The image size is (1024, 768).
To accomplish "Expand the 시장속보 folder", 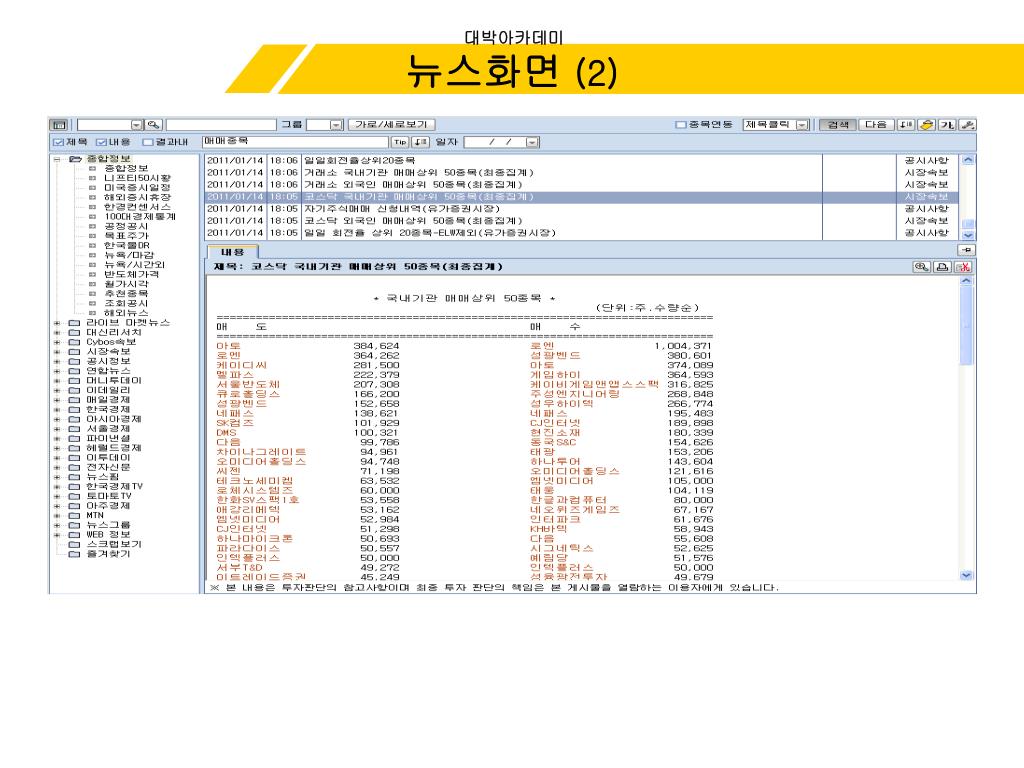I will pos(57,351).
